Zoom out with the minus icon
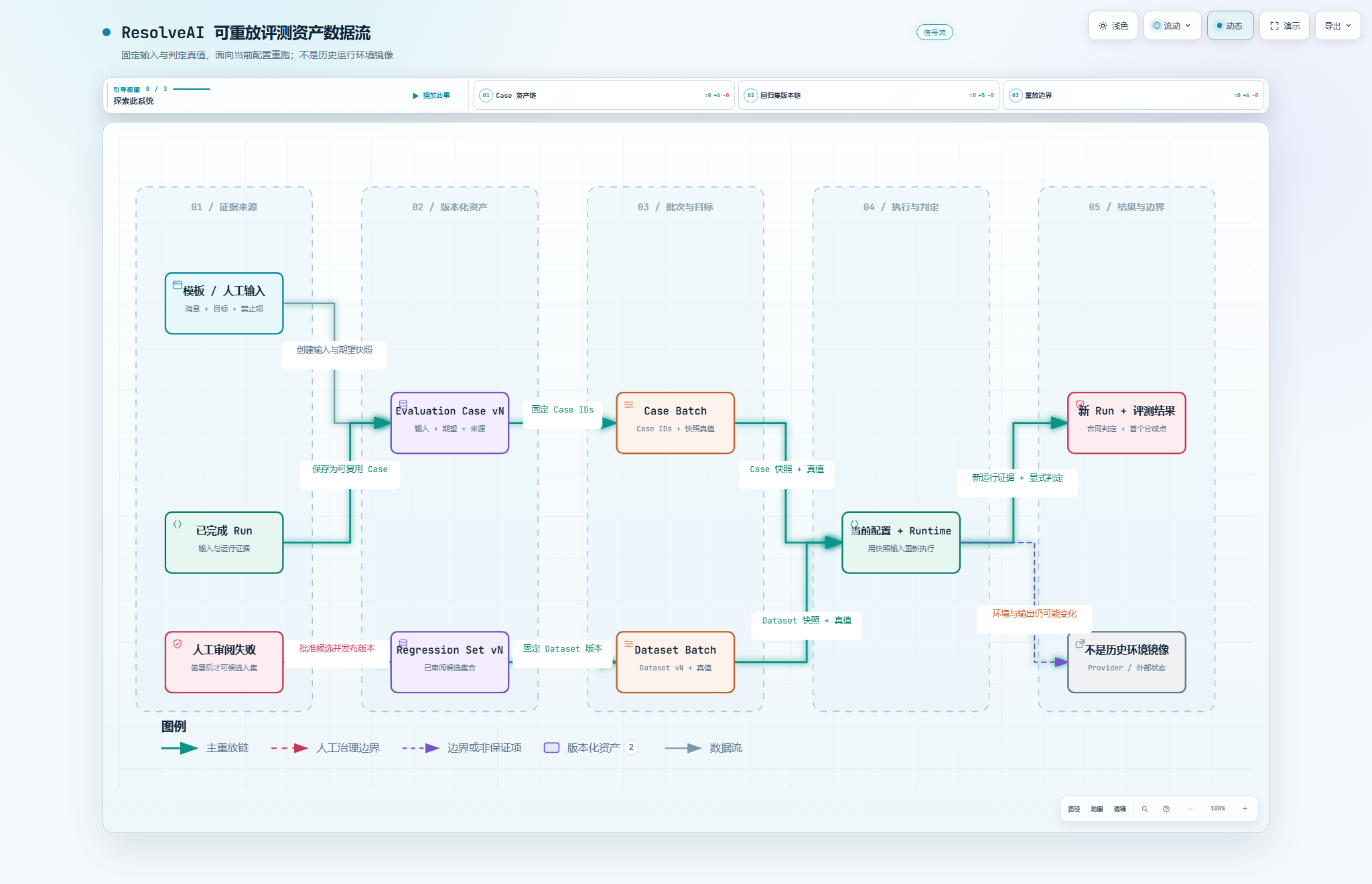Screen dimensions: 1372x884 click(1190, 809)
